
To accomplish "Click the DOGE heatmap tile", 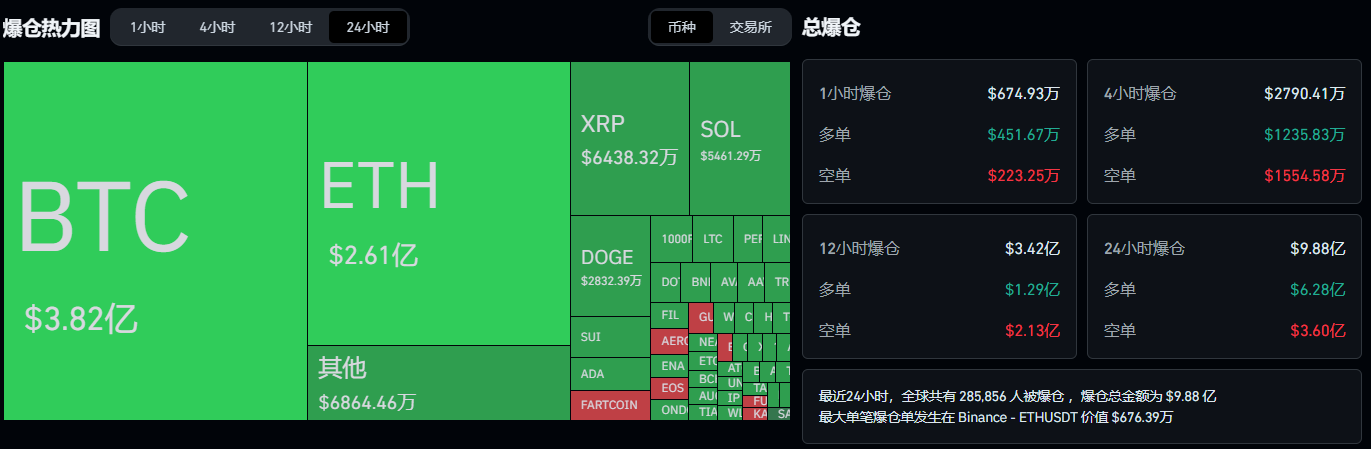I will point(609,266).
